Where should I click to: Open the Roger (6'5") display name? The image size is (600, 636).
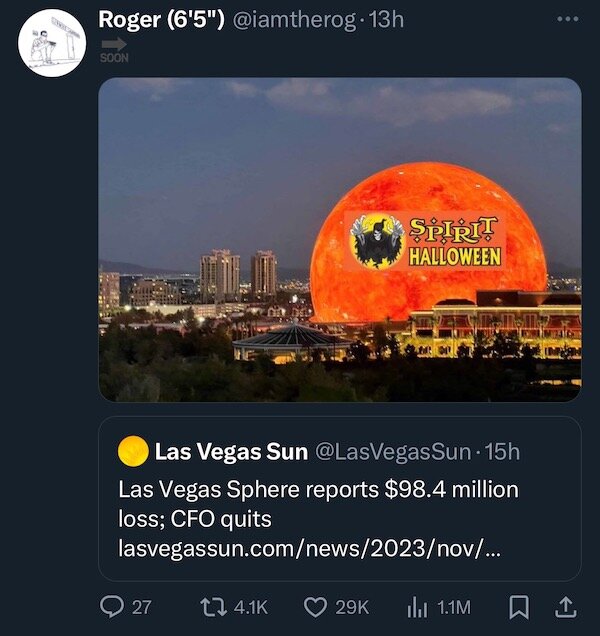point(161,19)
